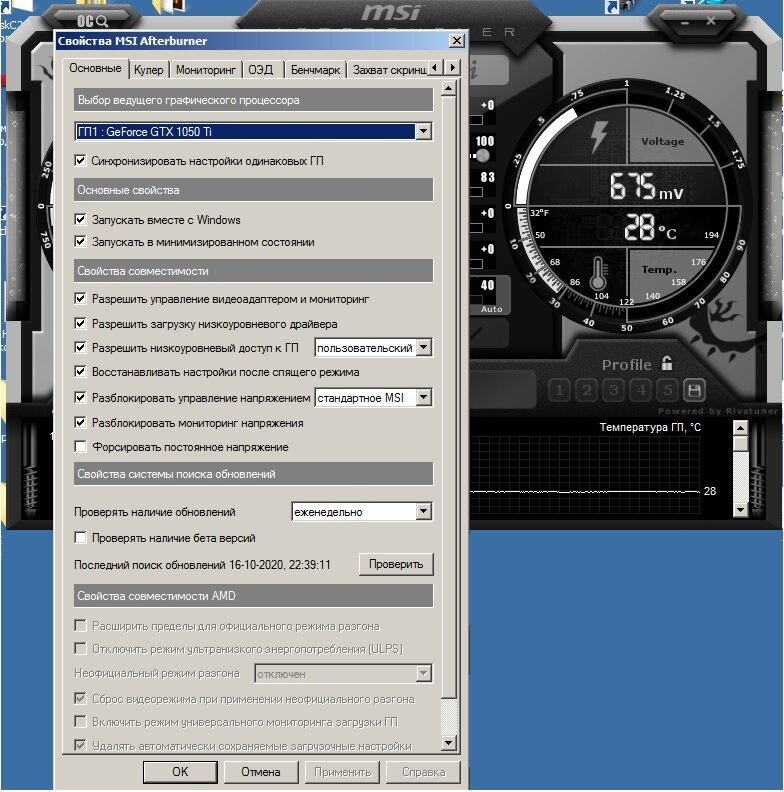Click the Проверить updates button

click(396, 564)
